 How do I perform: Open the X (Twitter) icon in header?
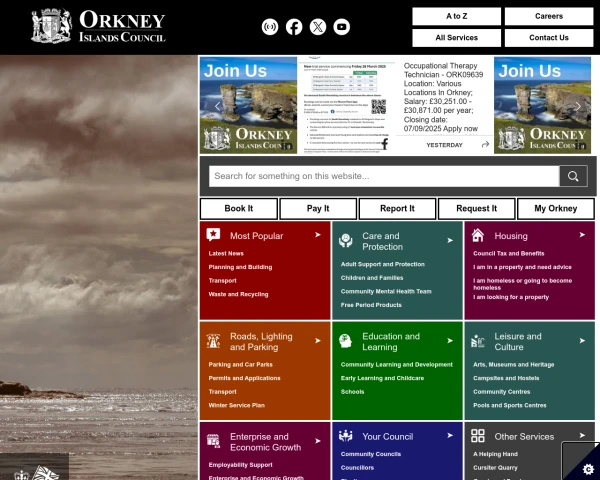pos(318,27)
